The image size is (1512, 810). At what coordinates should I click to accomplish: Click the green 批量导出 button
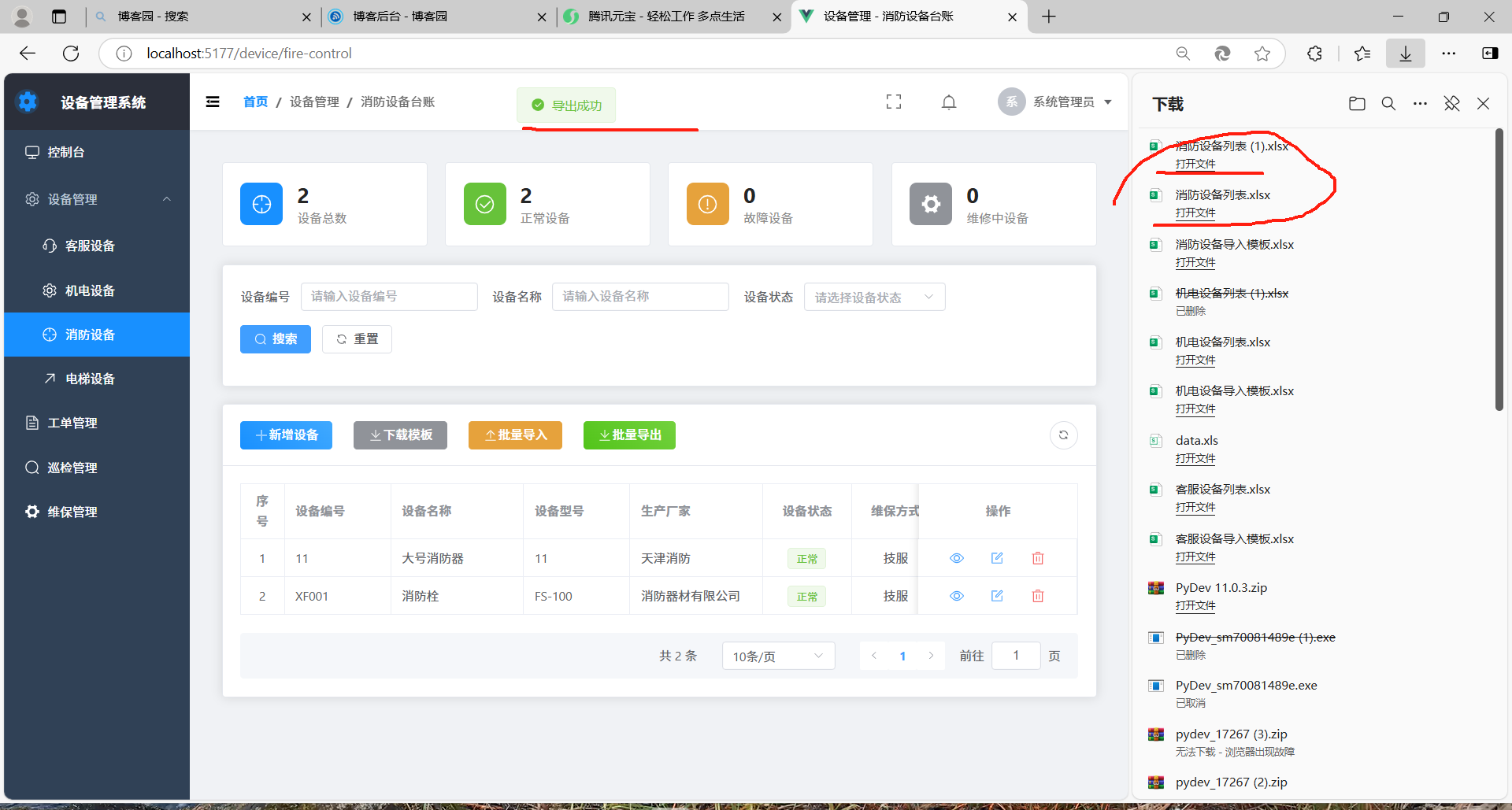629,435
